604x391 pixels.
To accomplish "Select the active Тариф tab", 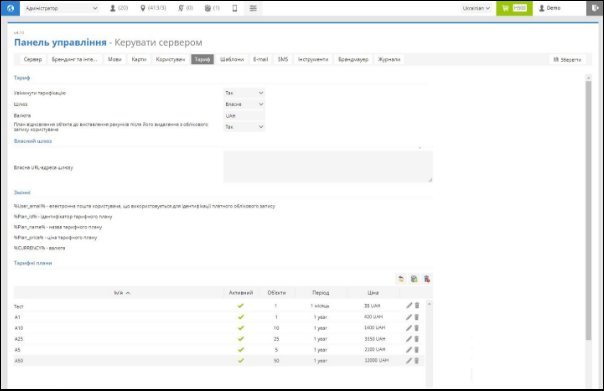I will pos(202,59).
